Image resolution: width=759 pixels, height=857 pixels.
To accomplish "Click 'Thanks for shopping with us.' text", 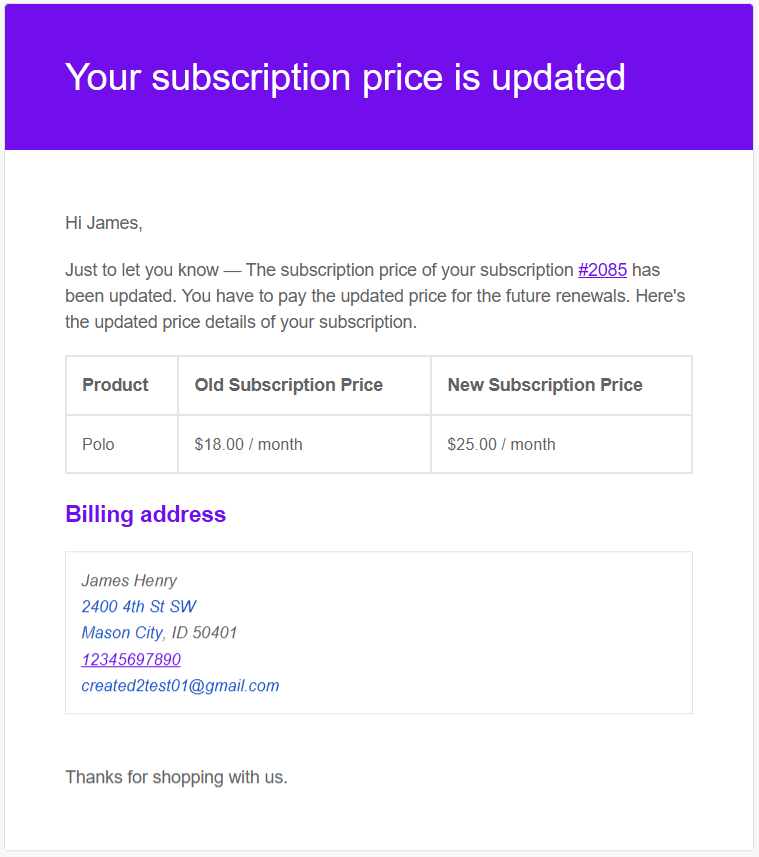I will 176,777.
